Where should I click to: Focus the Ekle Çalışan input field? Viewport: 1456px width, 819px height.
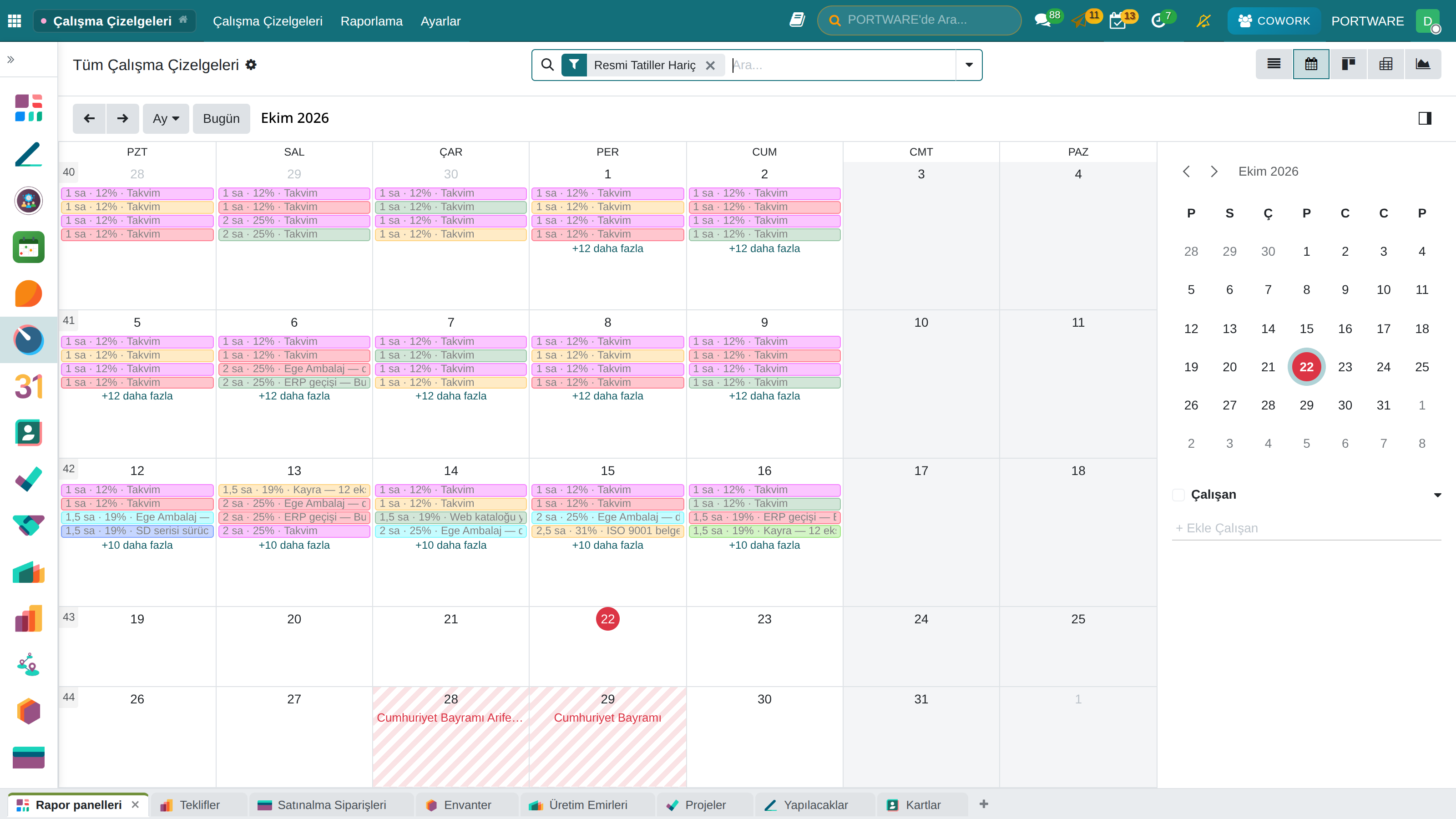pos(1306,528)
